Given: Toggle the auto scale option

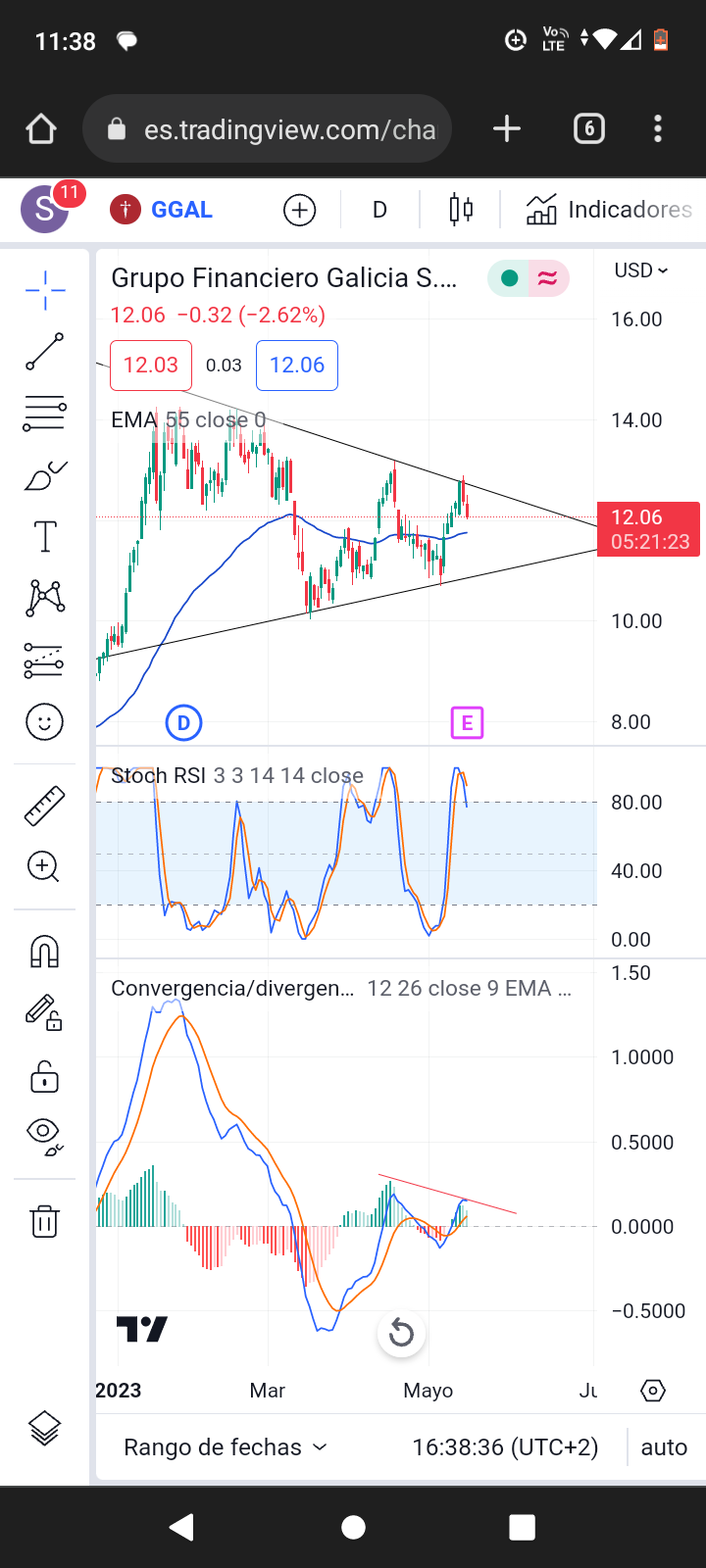Looking at the screenshot, I should (664, 1447).
